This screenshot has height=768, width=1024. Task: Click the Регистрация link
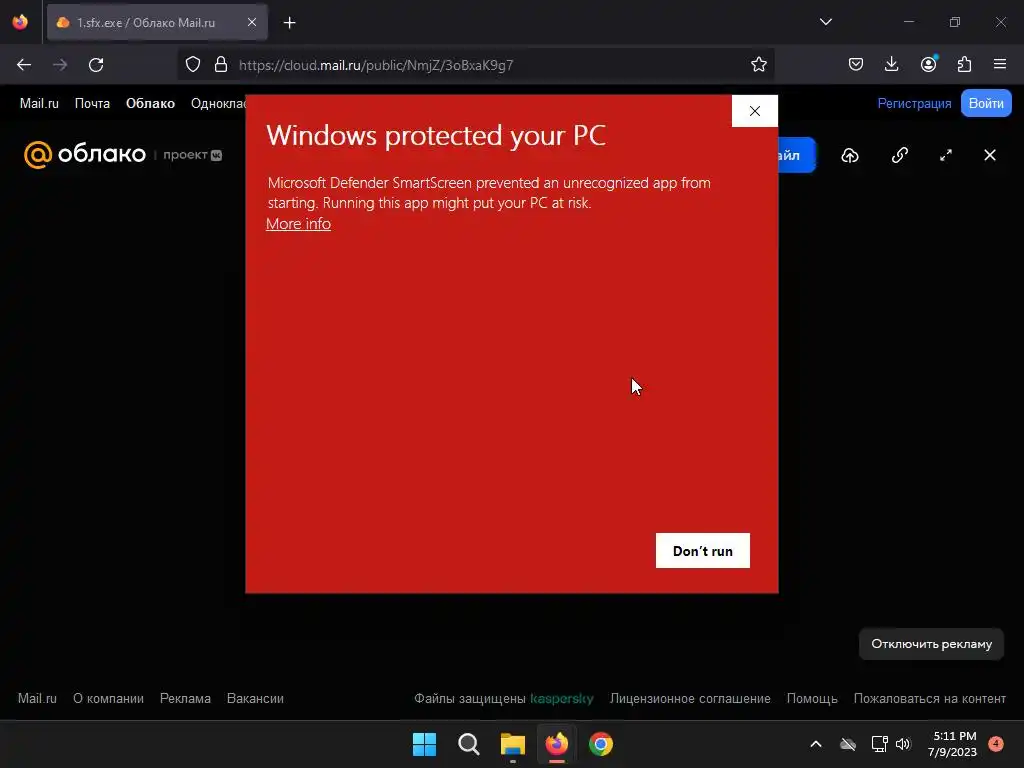[914, 103]
